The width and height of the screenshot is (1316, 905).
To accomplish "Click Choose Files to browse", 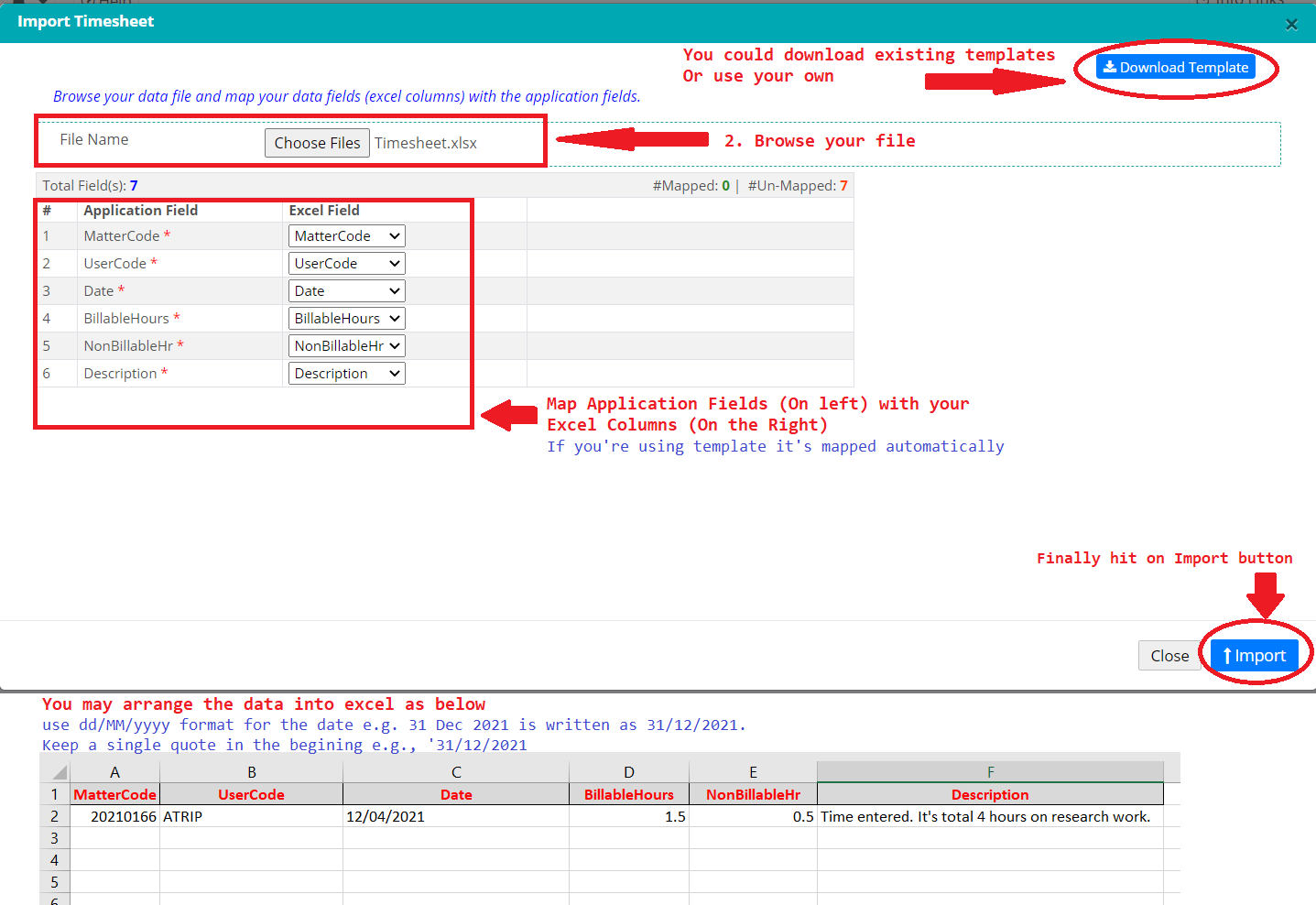I will 317,143.
